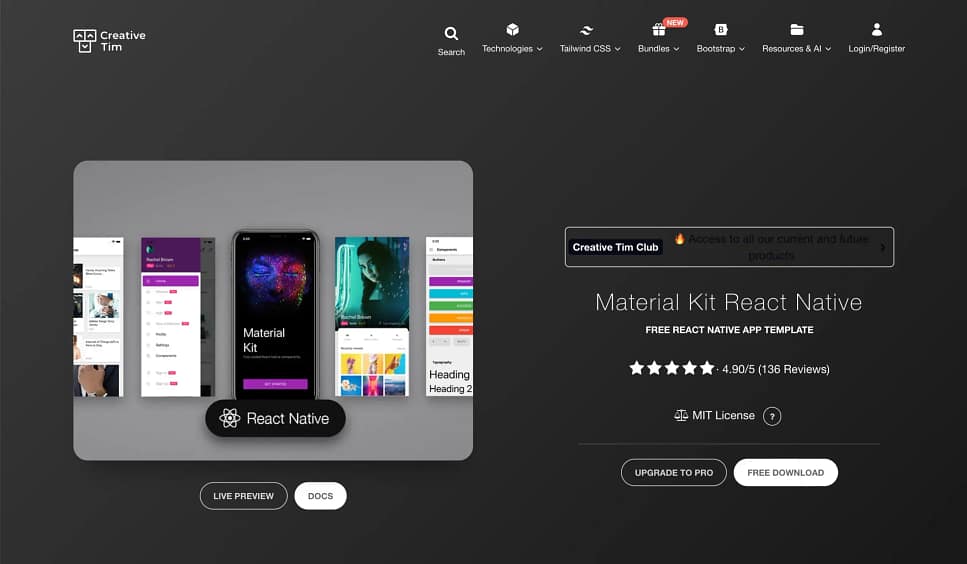Open the Docs button

pos(320,496)
